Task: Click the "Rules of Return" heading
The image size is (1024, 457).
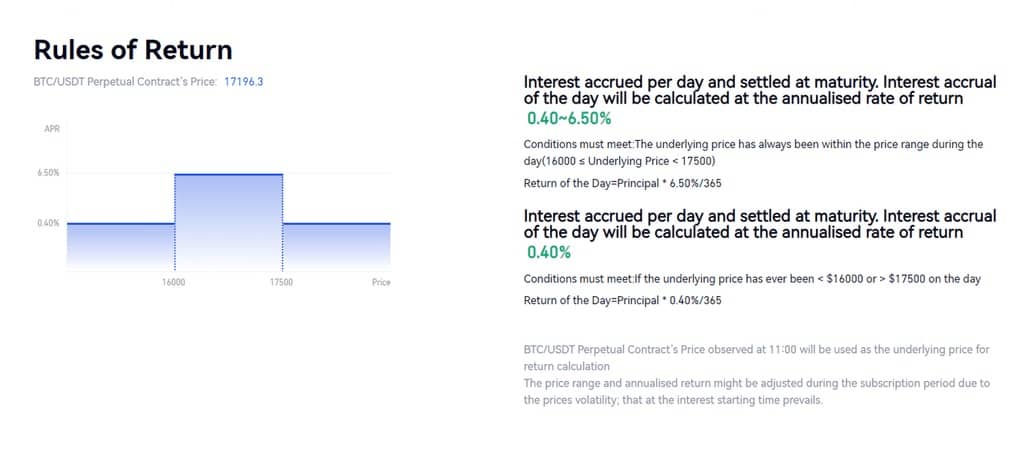Action: [x=133, y=50]
